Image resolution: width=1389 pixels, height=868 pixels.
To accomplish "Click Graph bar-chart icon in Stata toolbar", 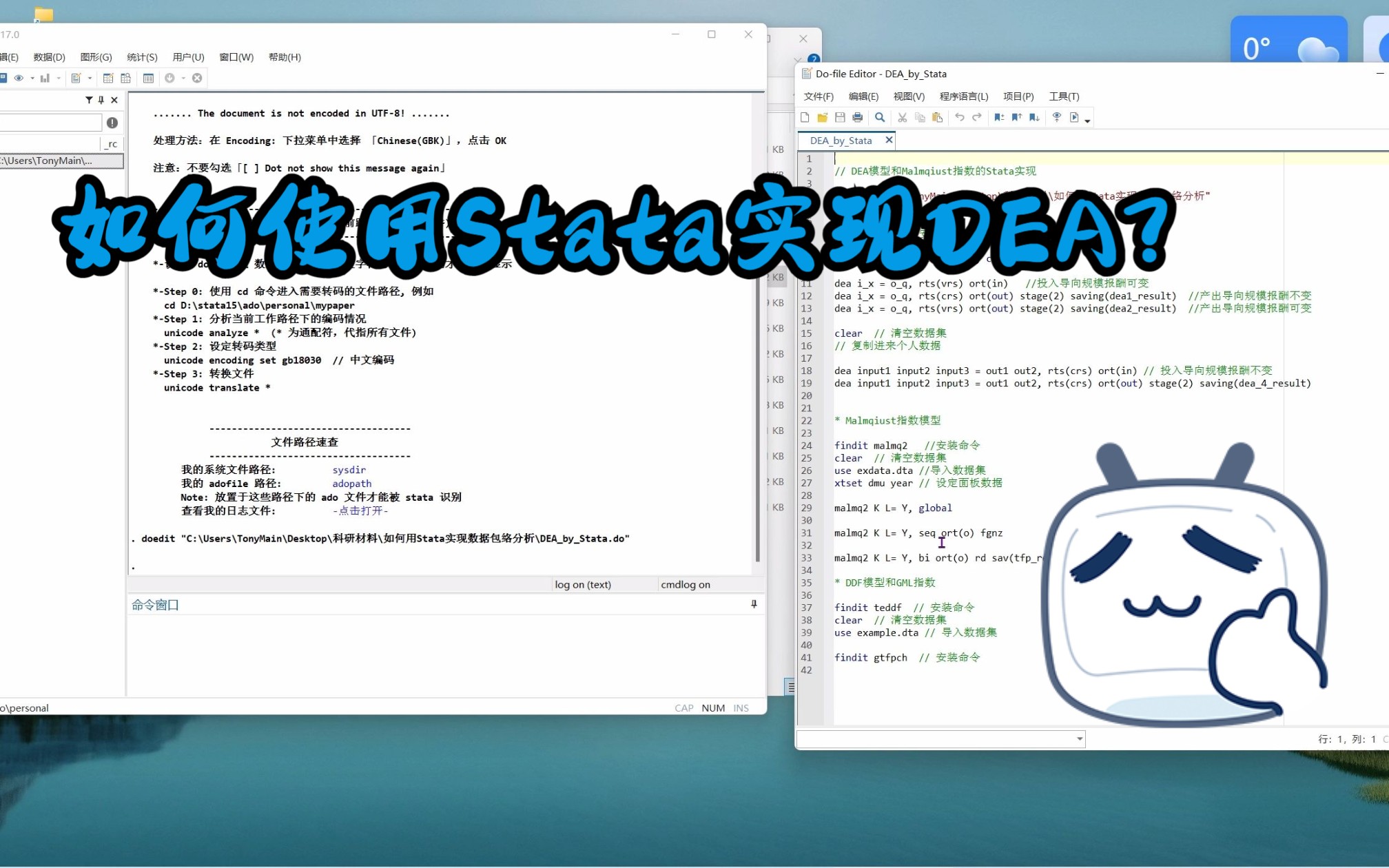I will 45,78.
